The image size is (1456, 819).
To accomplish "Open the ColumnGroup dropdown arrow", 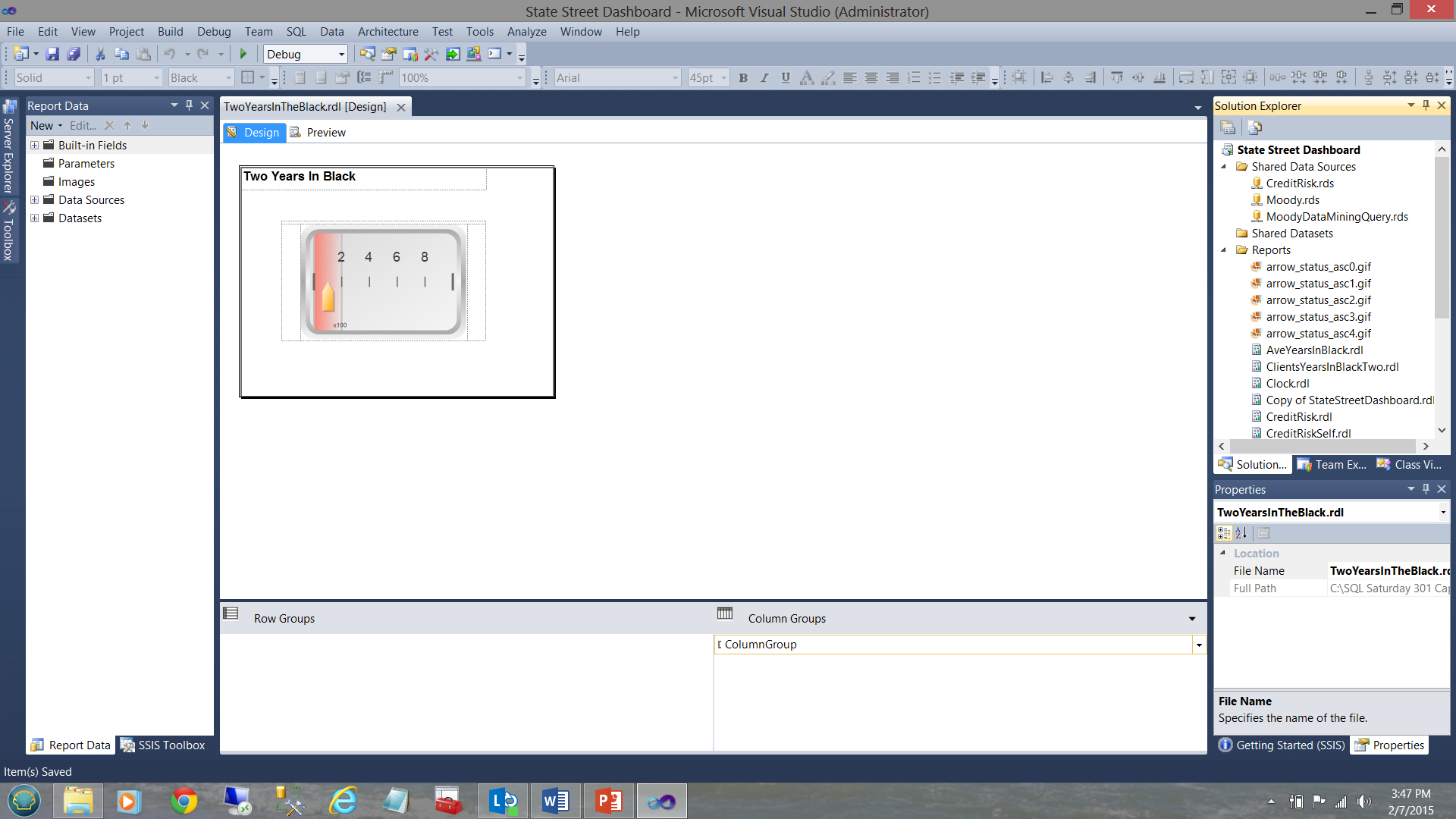I will point(1199,645).
